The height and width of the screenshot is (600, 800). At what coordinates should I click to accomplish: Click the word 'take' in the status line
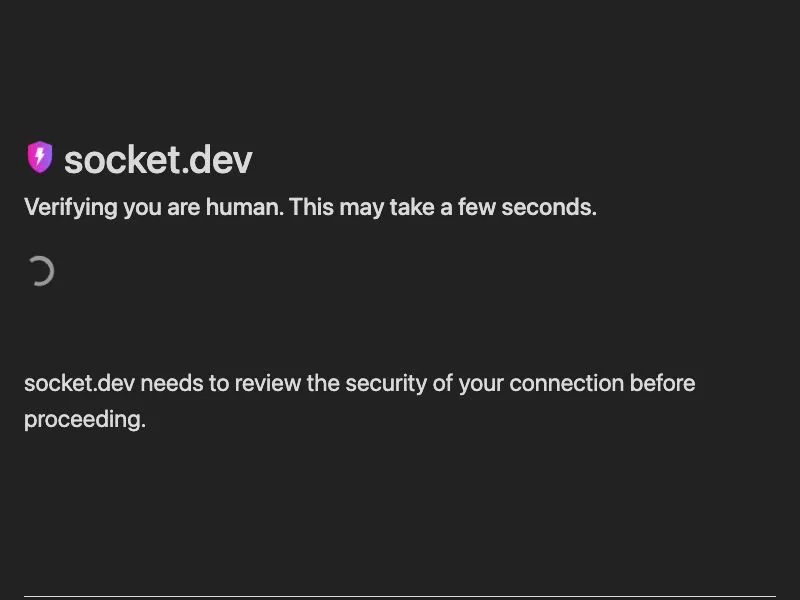pos(412,207)
